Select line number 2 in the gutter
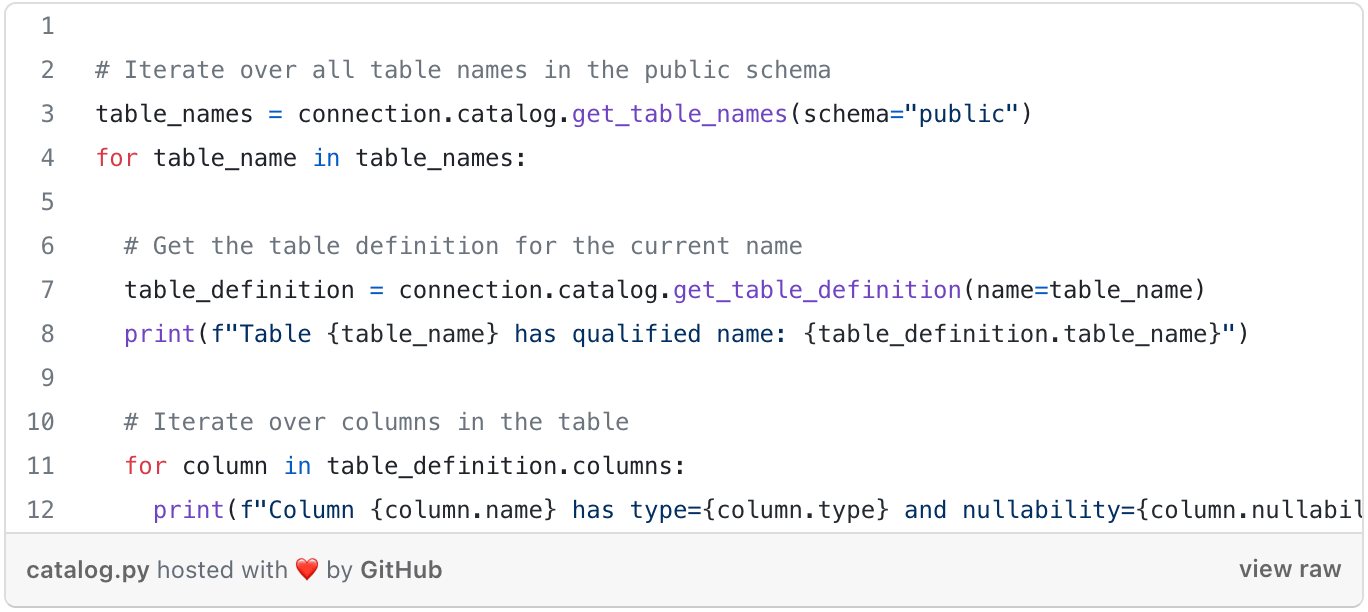The image size is (1368, 612). coord(47,70)
